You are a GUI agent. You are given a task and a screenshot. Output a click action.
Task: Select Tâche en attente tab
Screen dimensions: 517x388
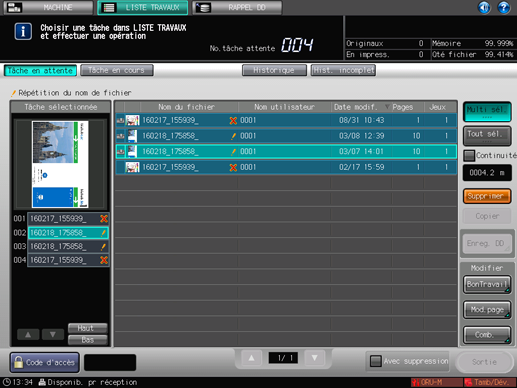point(40,70)
